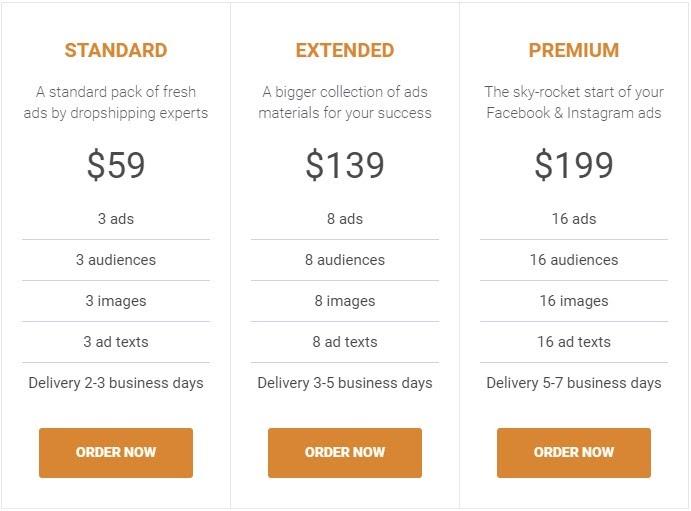The height and width of the screenshot is (511, 691).
Task: Click ORDER NOW under Standard plan
Action: click(116, 452)
